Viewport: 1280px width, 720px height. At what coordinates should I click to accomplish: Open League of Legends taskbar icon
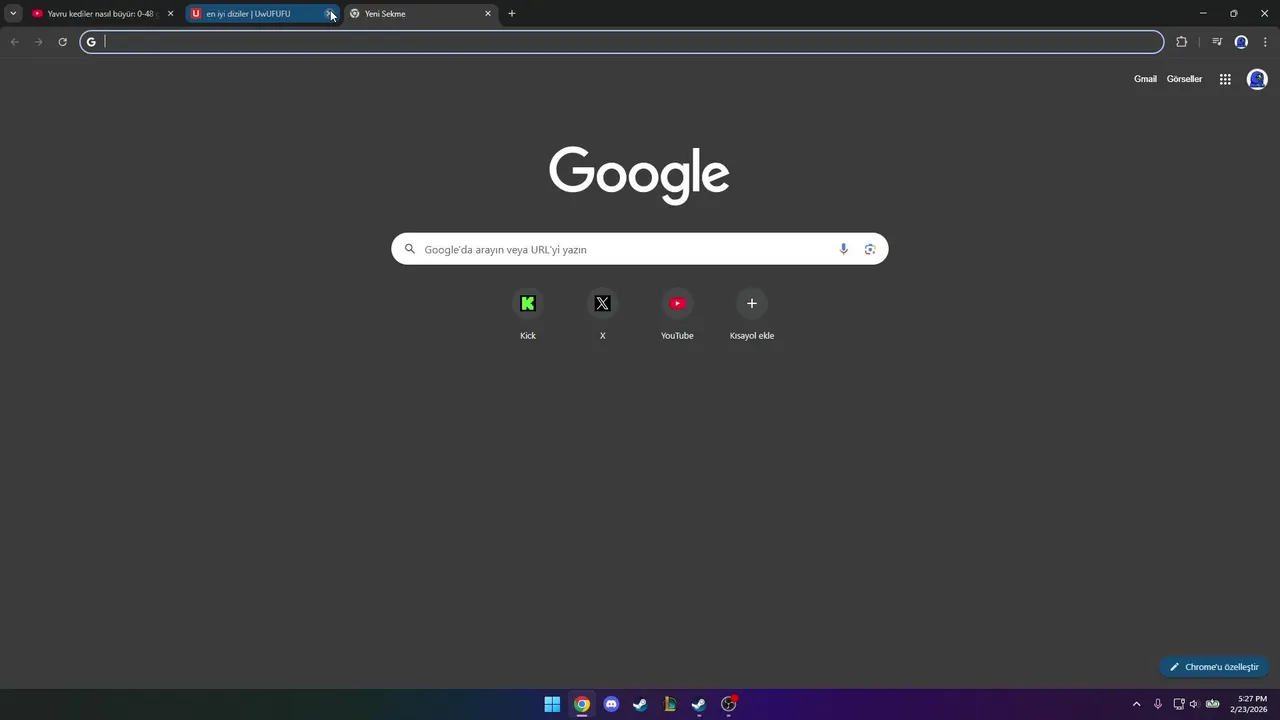670,704
